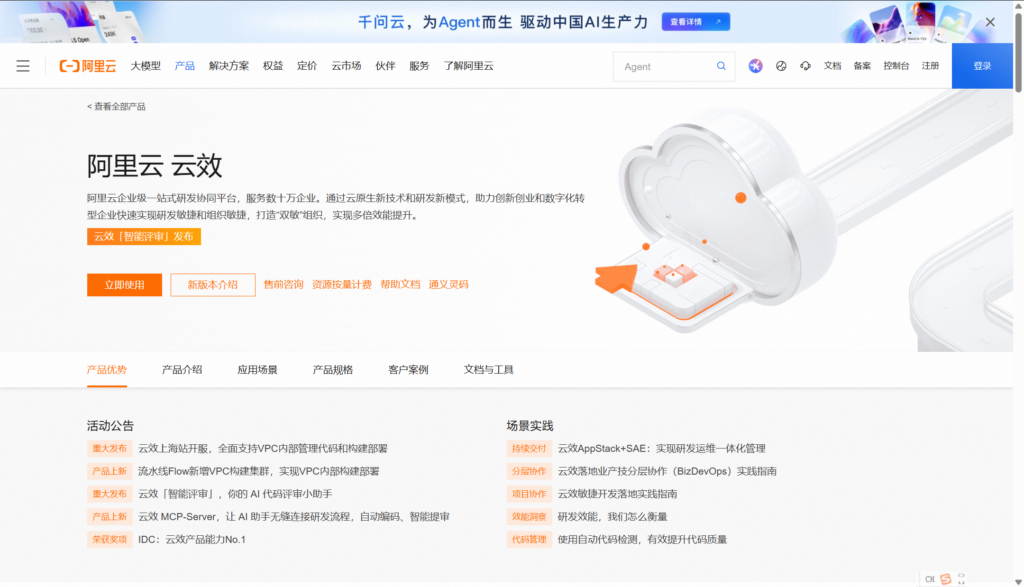Click the 项目协作 tag
The height and width of the screenshot is (587, 1024).
[x=528, y=494]
